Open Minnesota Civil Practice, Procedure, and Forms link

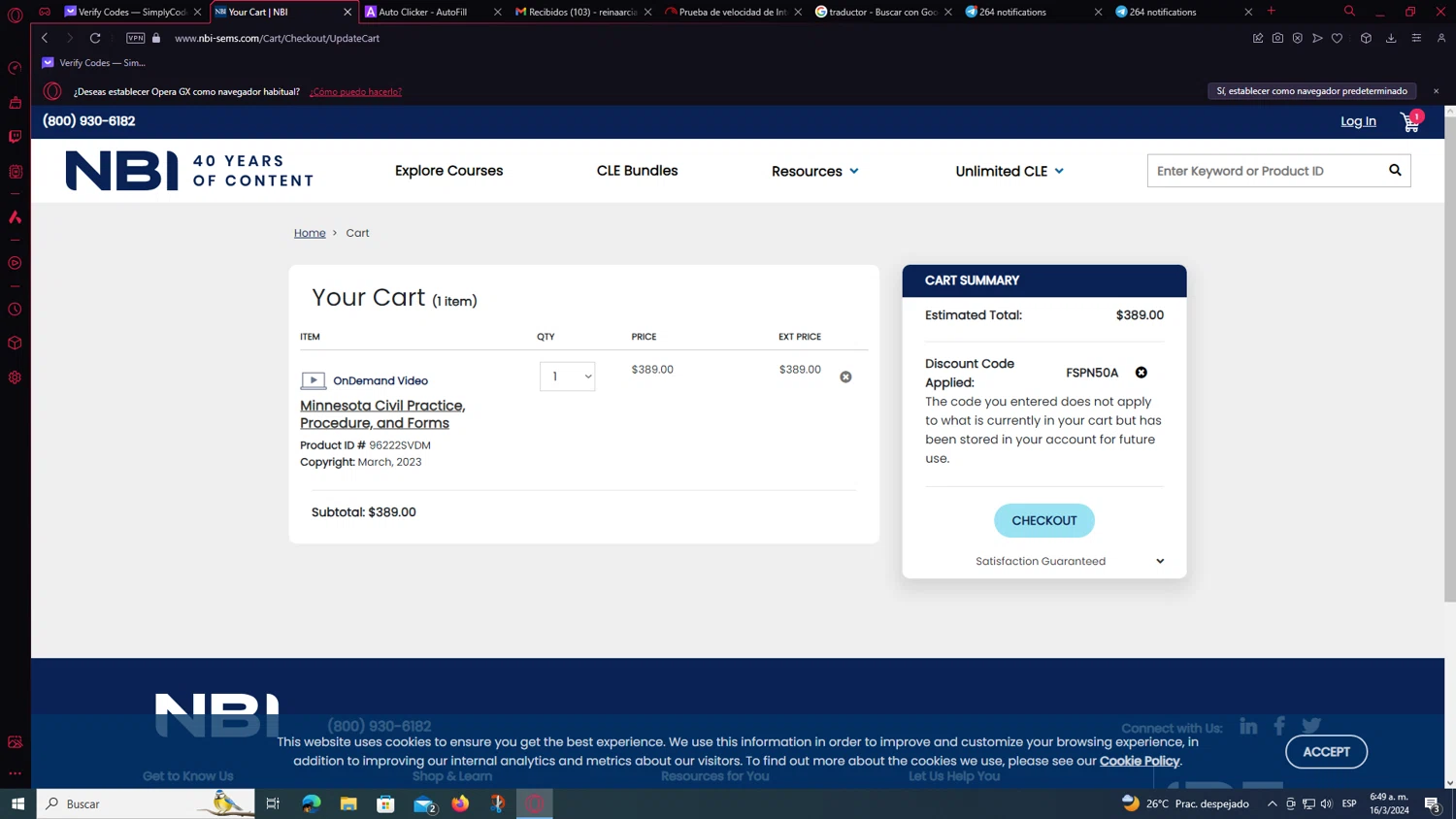click(382, 414)
